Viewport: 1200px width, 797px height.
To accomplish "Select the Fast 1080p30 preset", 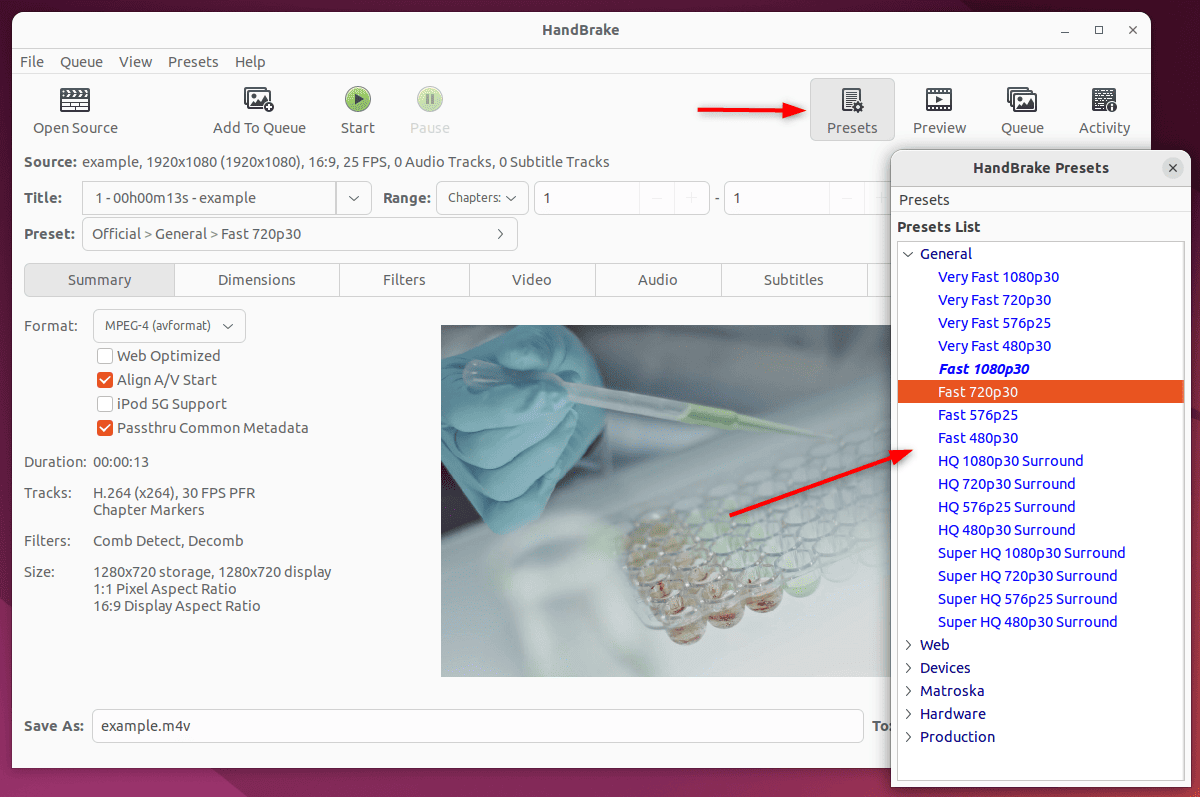I will (983, 368).
